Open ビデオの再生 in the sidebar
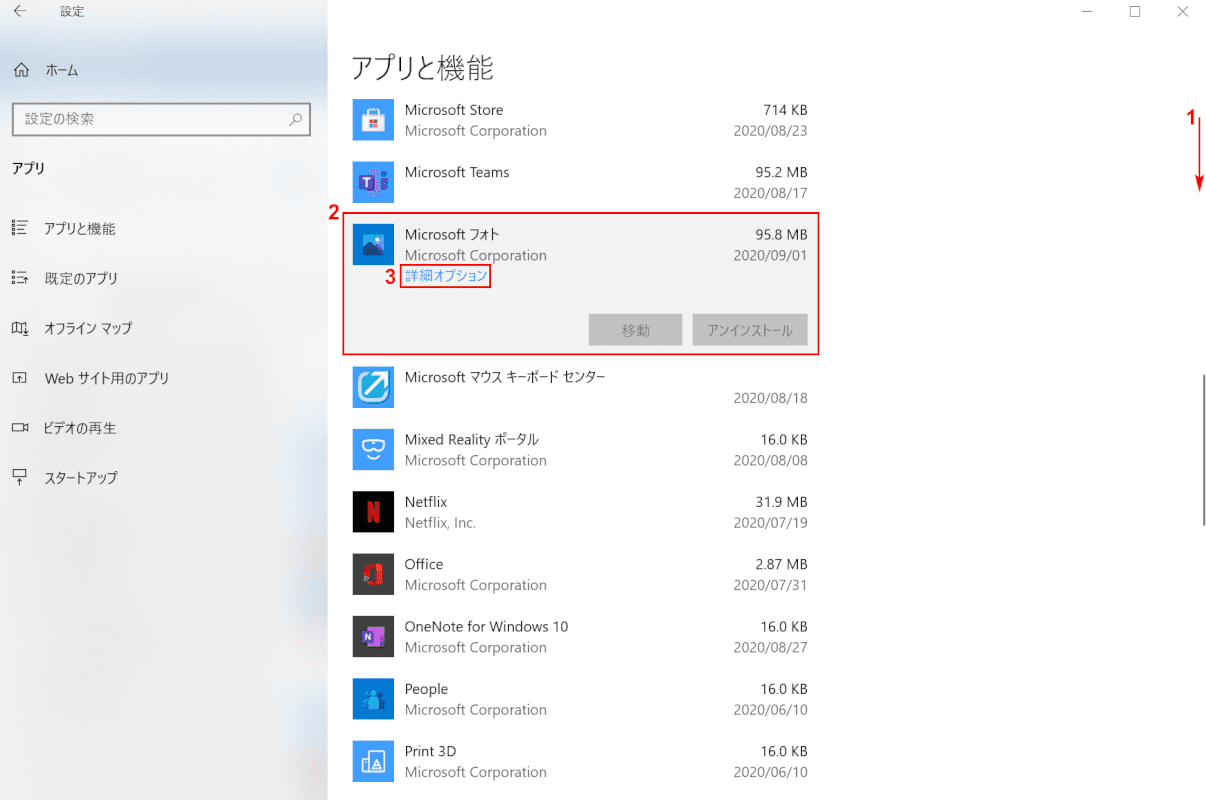Viewport: 1206px width, 800px height. click(80, 428)
